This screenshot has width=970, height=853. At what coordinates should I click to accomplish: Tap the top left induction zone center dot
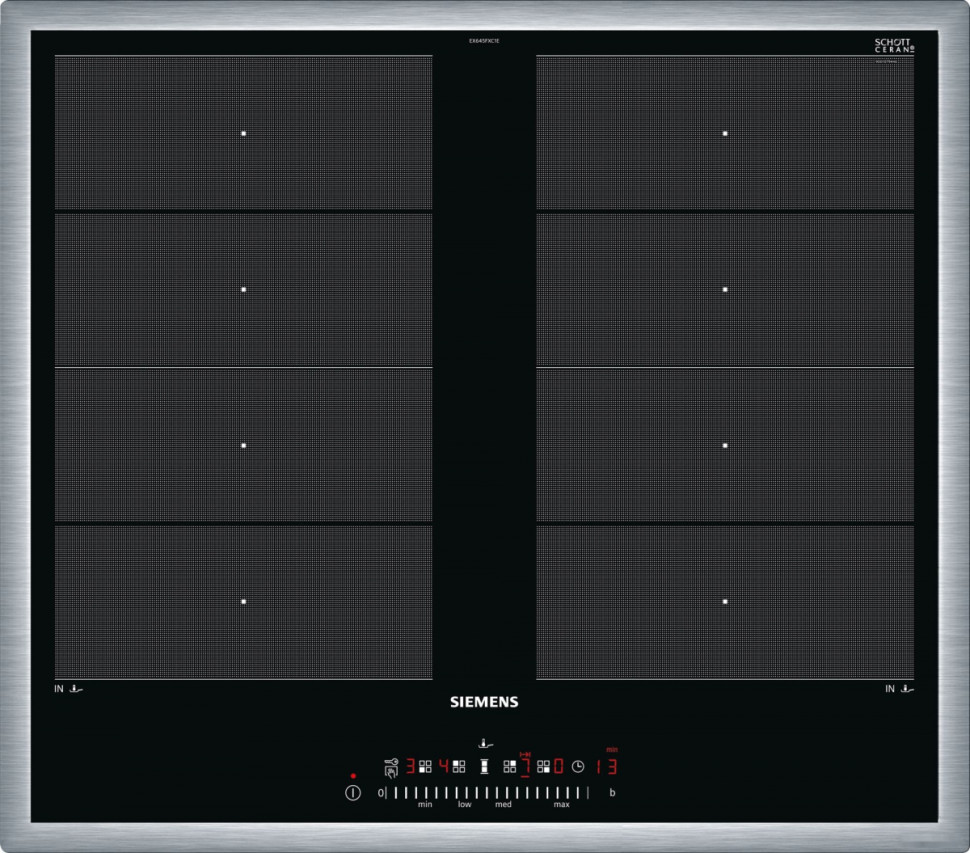point(243,133)
